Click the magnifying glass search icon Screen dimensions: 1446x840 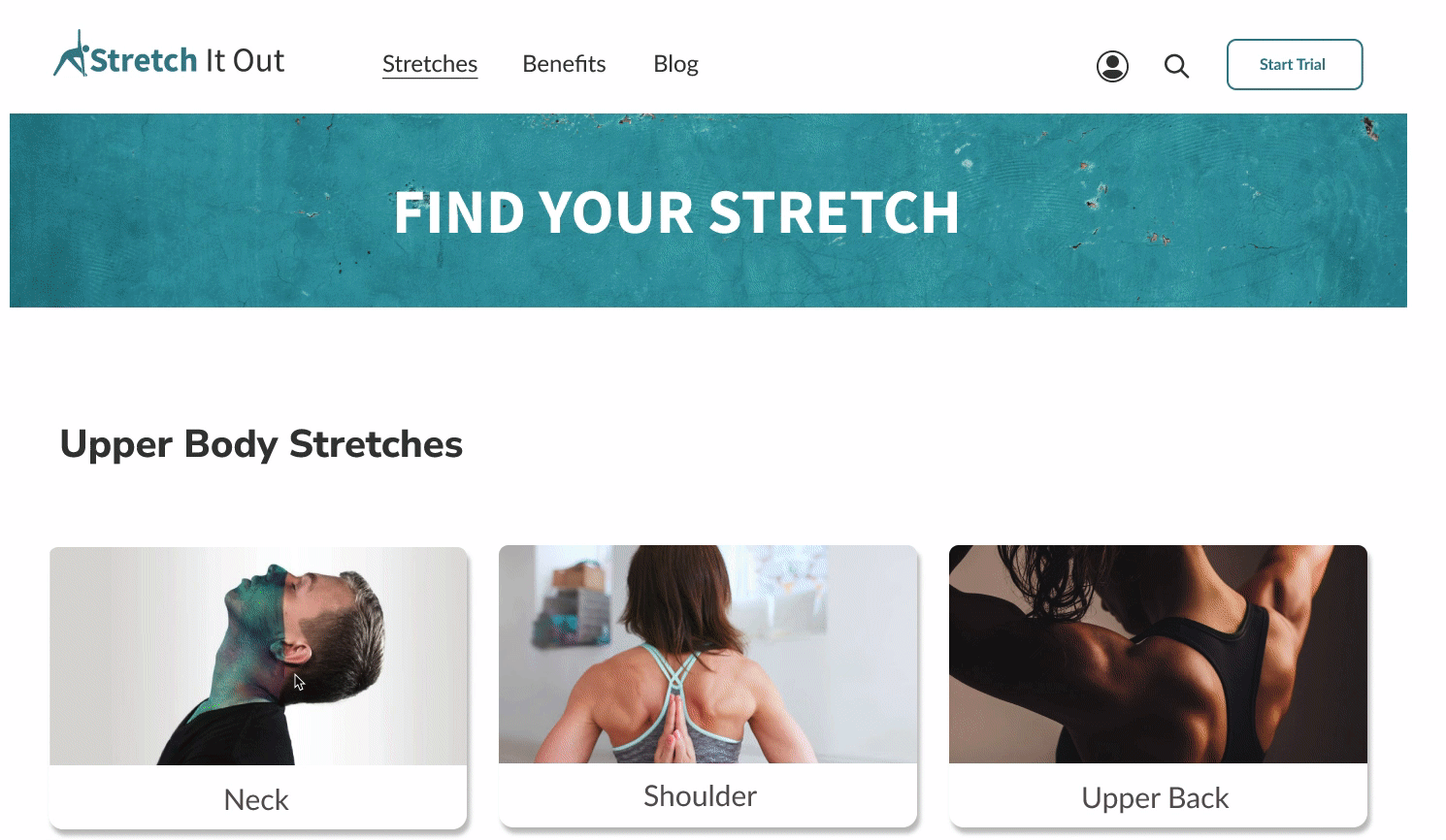tap(1176, 66)
